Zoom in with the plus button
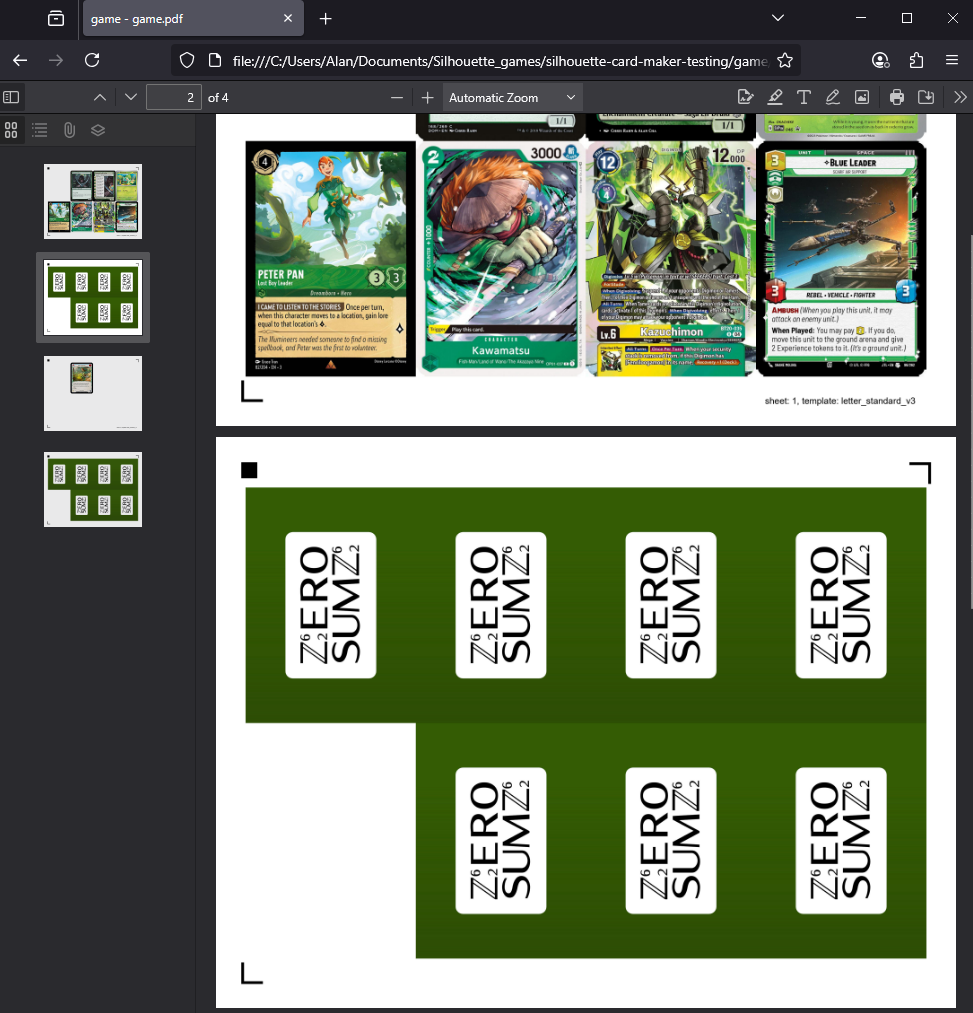Viewport: 973px width, 1013px height. [x=427, y=98]
